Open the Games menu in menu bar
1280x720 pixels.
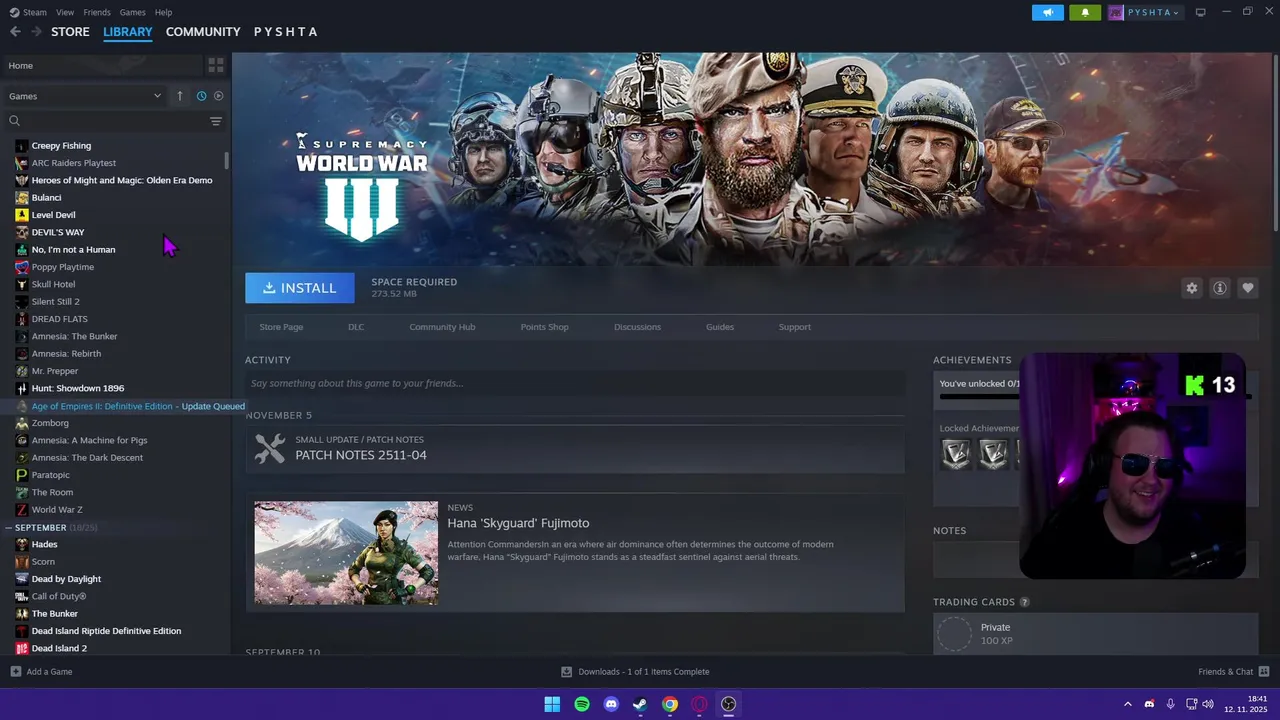(x=132, y=12)
